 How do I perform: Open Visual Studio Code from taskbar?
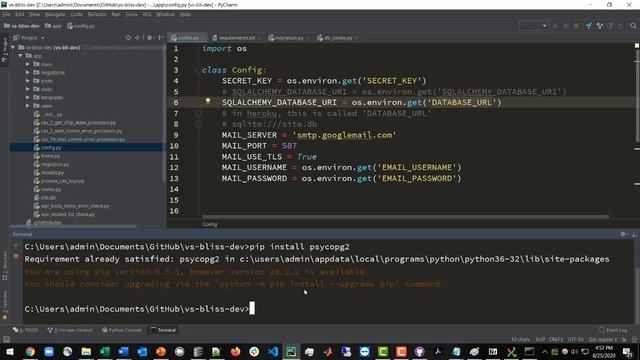click(x=273, y=351)
